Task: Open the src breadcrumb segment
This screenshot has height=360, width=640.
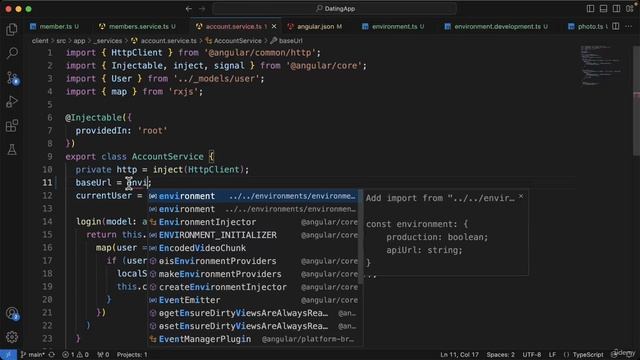Action: coord(61,41)
